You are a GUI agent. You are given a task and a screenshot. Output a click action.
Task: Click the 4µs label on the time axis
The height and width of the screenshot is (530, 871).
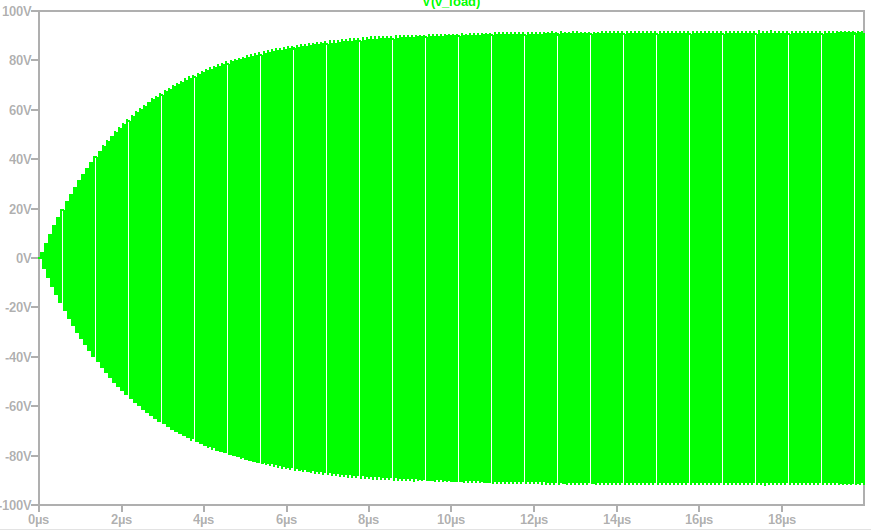204,520
